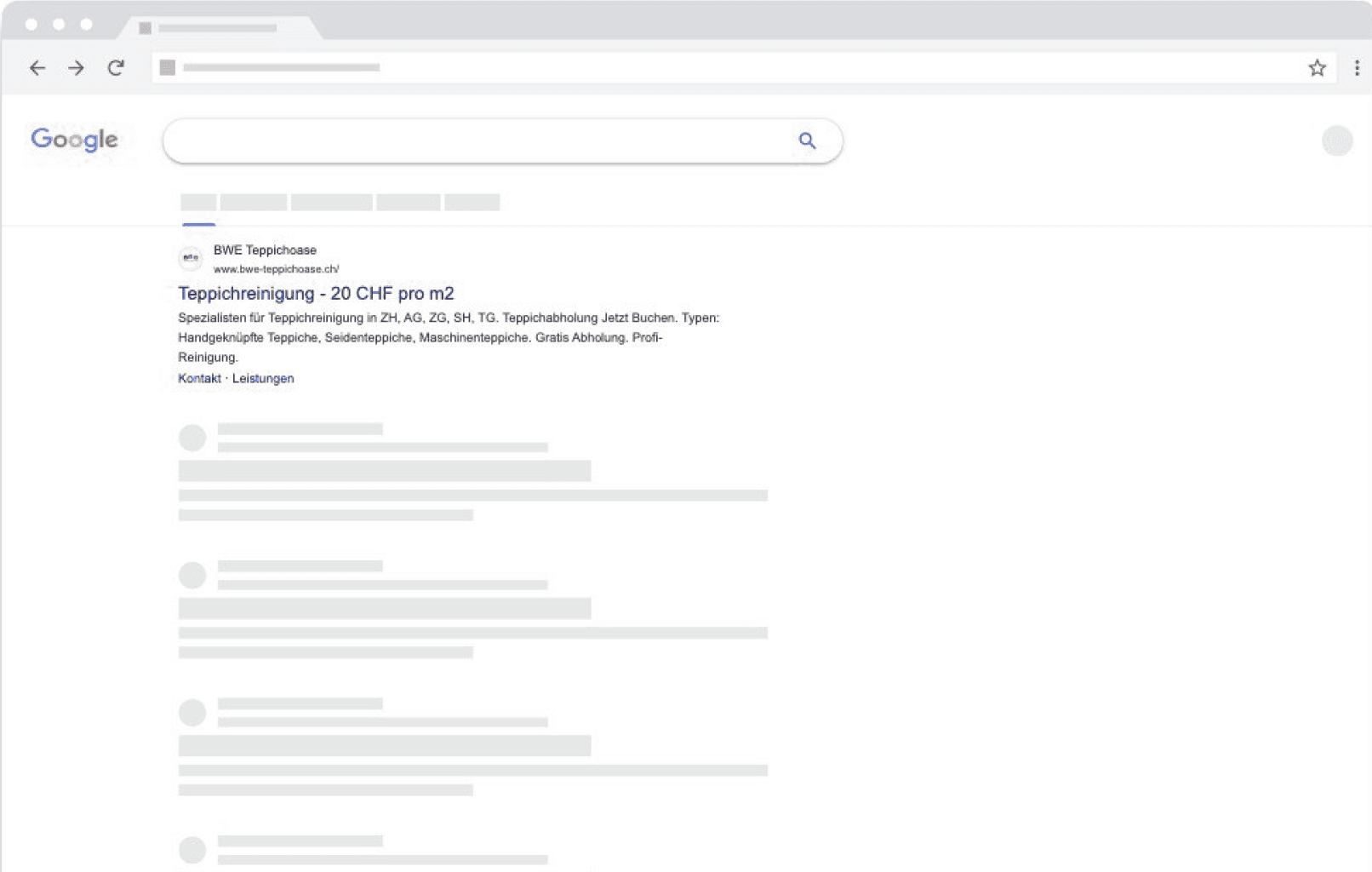Open the Kontakt sitelink

(199, 378)
